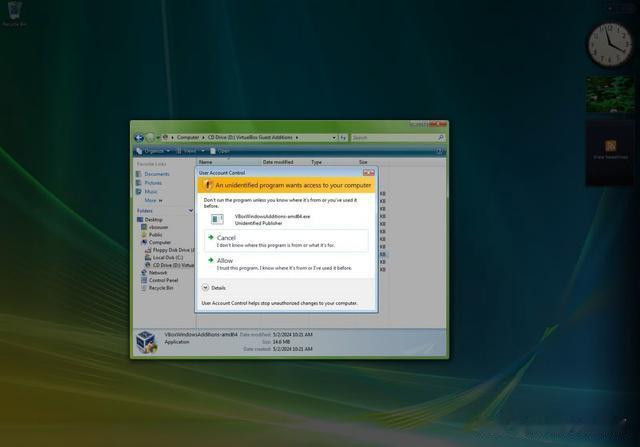Click the Unidentified Publisher text in the dialog
The image size is (640, 447).
tap(258, 223)
